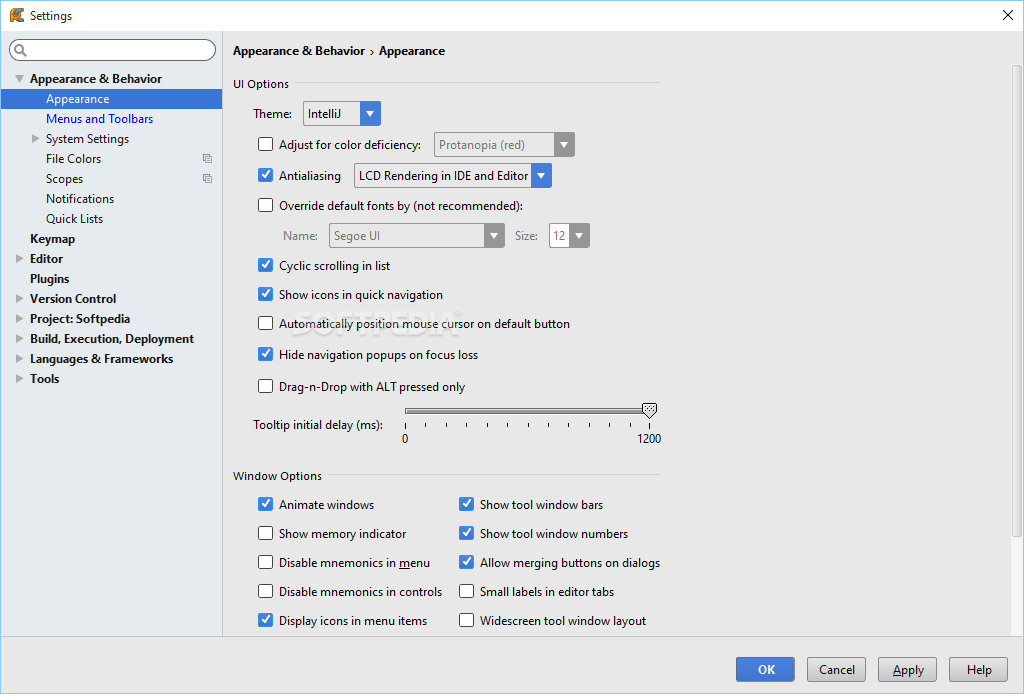The image size is (1024, 694).
Task: Open the Antialiasing rendering mode dropdown
Action: point(539,174)
